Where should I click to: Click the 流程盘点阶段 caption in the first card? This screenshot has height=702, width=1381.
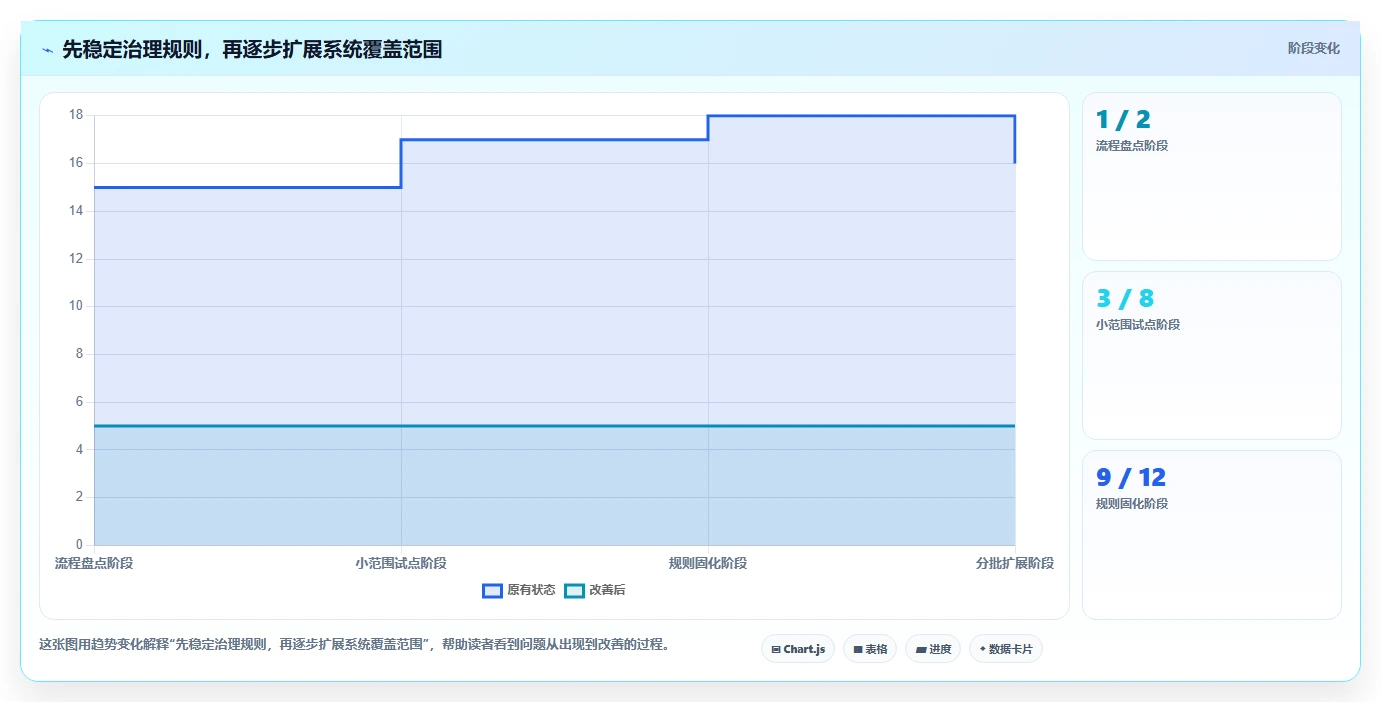click(1132, 146)
